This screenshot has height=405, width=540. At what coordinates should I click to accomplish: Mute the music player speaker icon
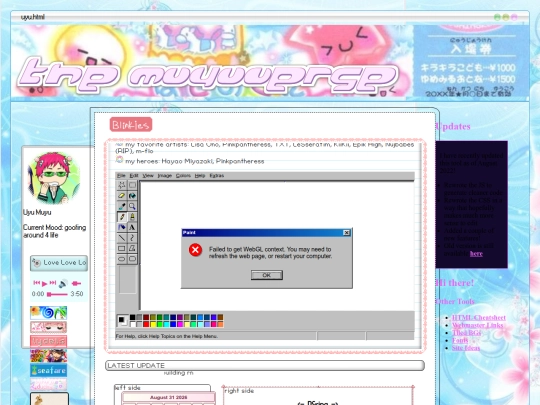pyautogui.click(x=63, y=284)
